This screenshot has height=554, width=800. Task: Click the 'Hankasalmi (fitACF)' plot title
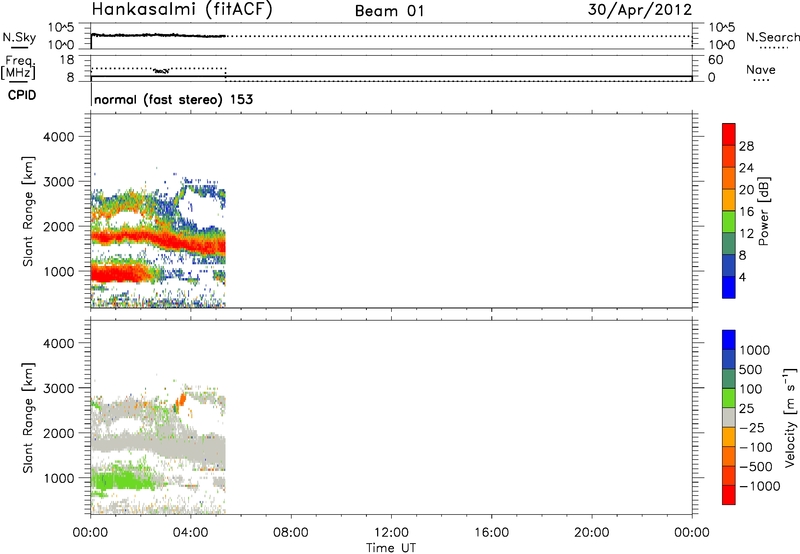[182, 9]
